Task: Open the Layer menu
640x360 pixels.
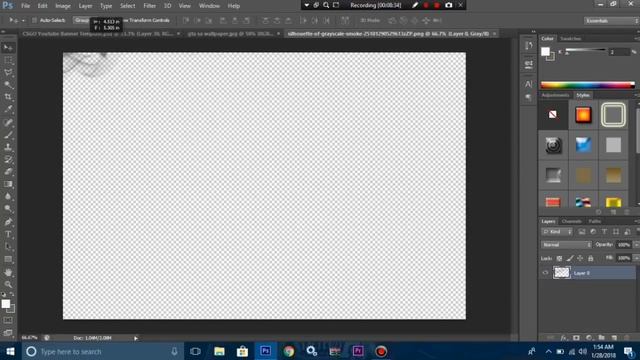Action: [85, 6]
